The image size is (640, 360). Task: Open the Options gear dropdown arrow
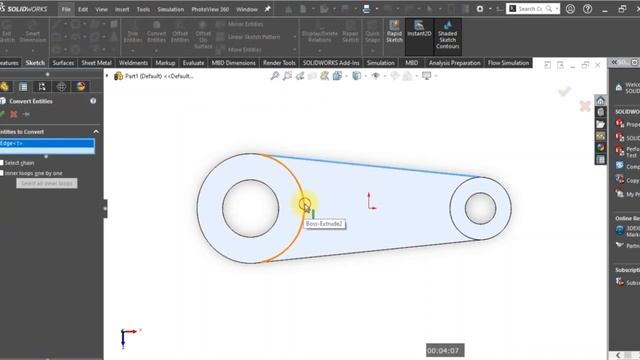(x=490, y=9)
